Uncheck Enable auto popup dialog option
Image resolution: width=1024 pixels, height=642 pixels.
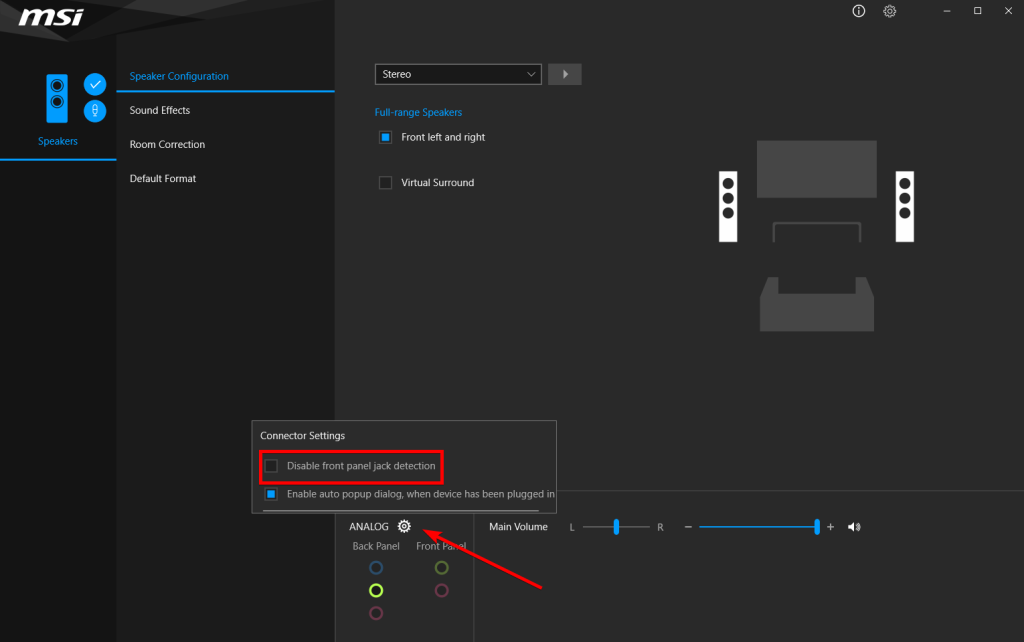click(271, 494)
